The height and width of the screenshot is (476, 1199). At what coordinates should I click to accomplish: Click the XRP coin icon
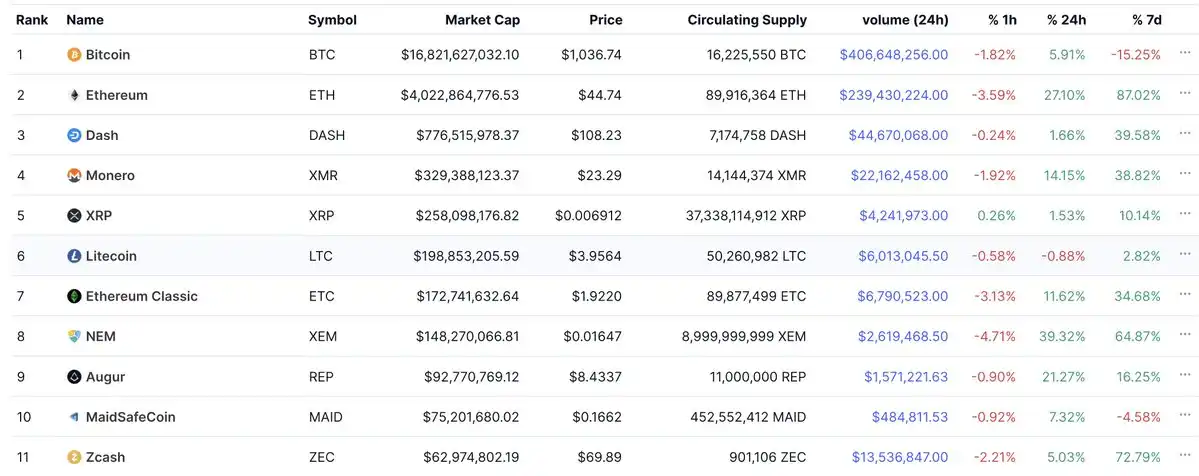pyautogui.click(x=74, y=215)
